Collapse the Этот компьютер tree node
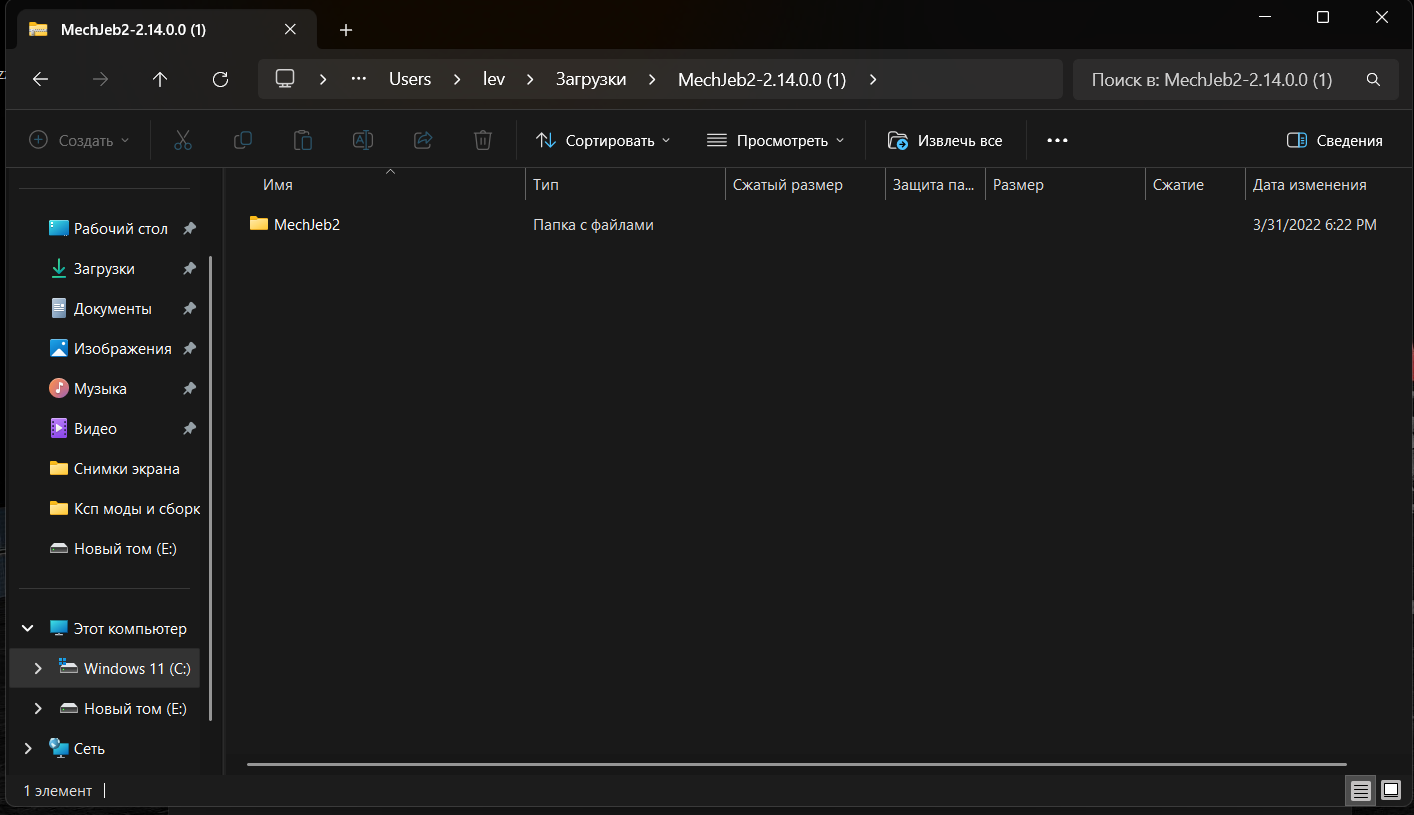The height and width of the screenshot is (815, 1414). point(29,629)
